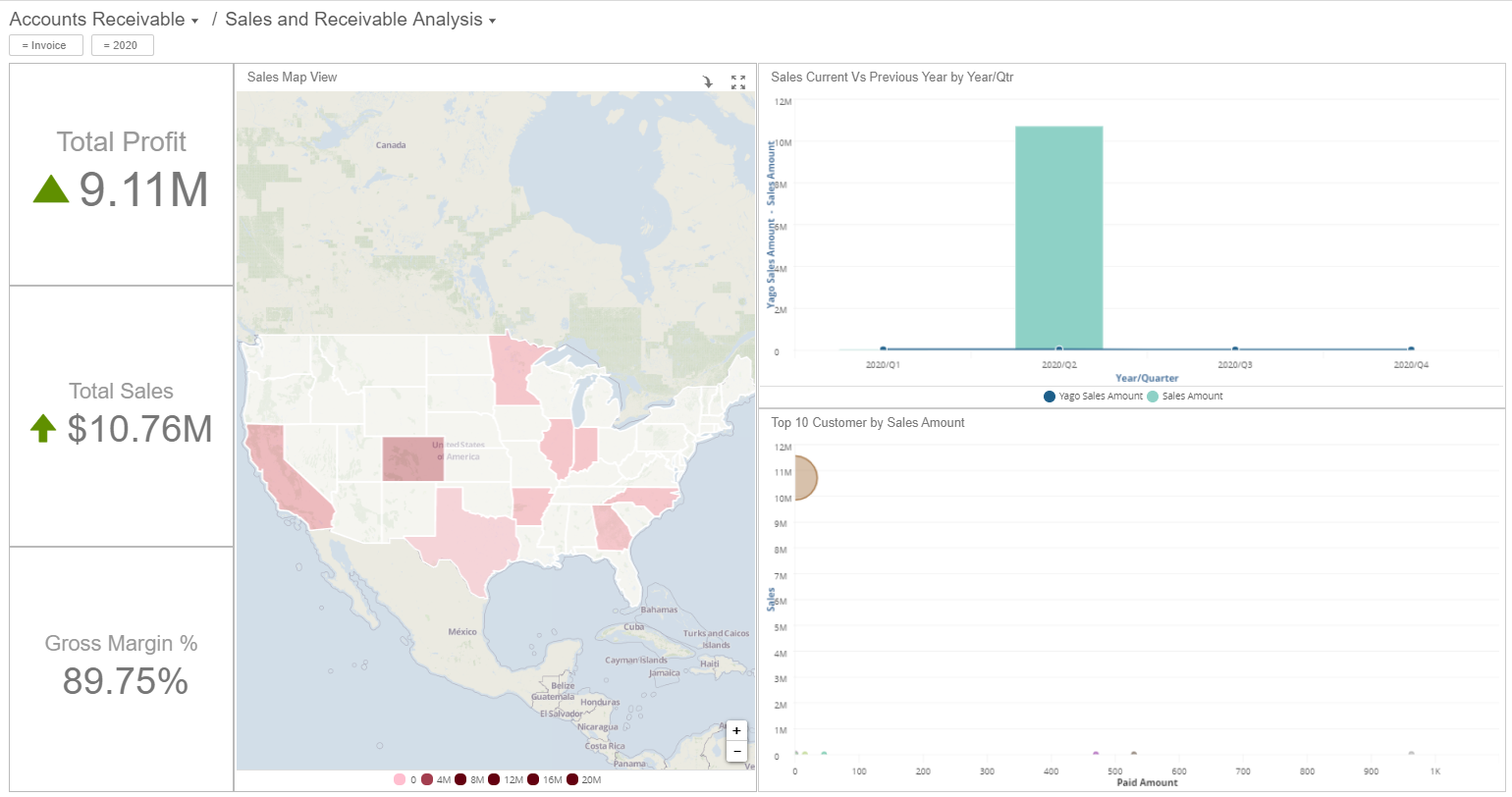Select the Accounts Receivable breadcrumb item
This screenshot has height=797, width=1512.
click(x=95, y=19)
